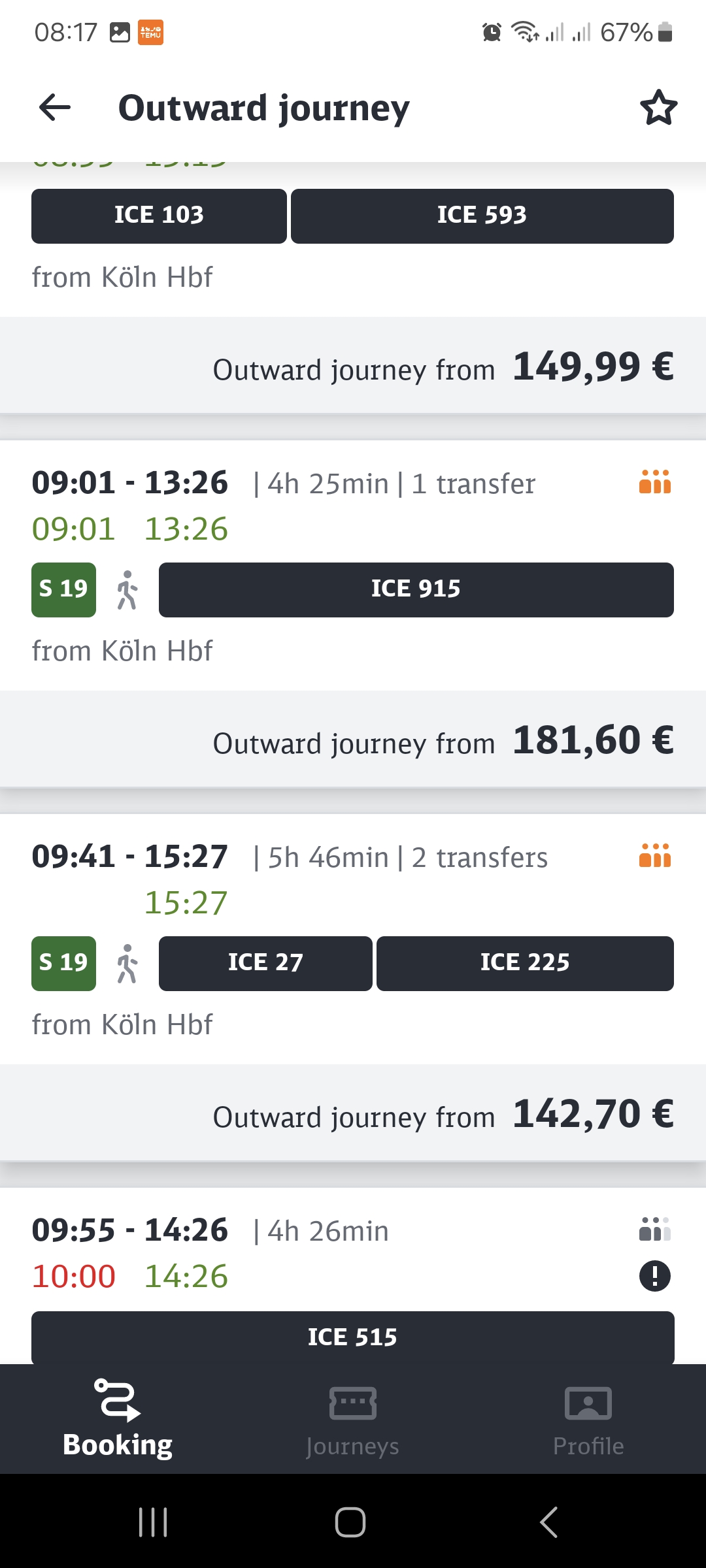
Task: Tap the ICE 515 train bar
Action: click(353, 1337)
